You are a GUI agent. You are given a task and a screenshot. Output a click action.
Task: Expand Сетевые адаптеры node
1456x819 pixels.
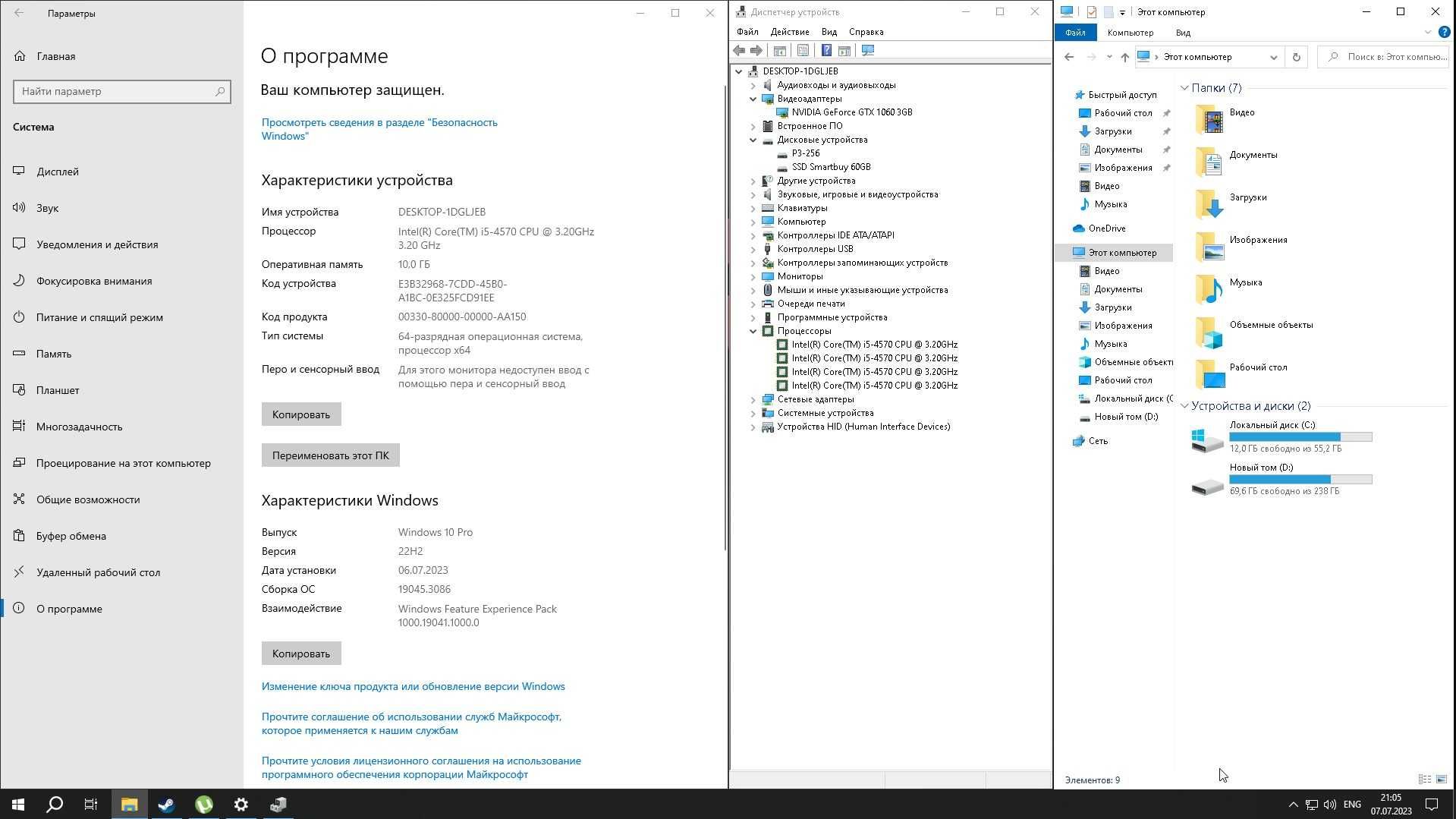753,399
